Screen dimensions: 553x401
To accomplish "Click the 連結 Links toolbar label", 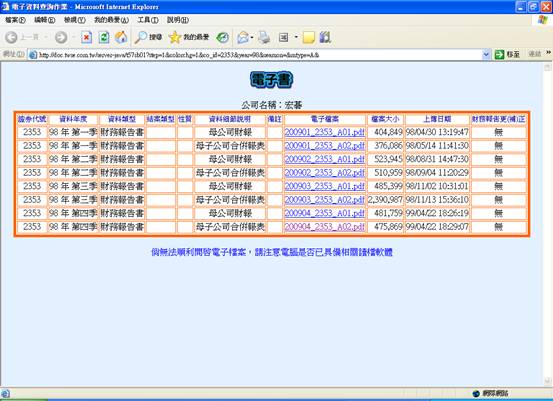I will click(535, 54).
